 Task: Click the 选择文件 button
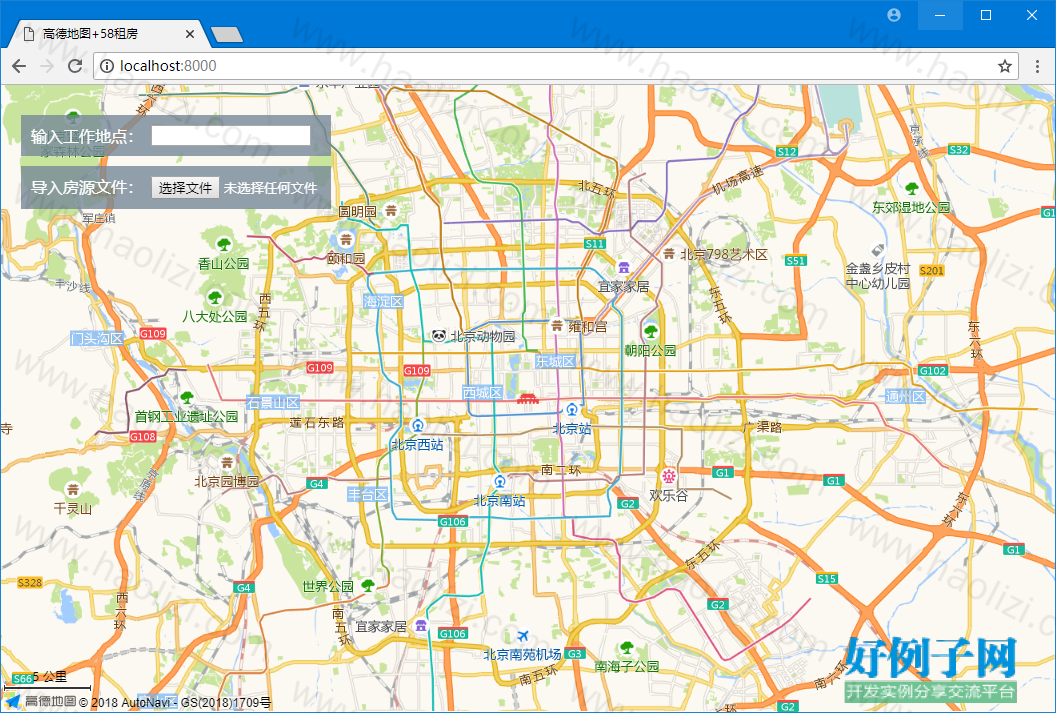tap(185, 188)
